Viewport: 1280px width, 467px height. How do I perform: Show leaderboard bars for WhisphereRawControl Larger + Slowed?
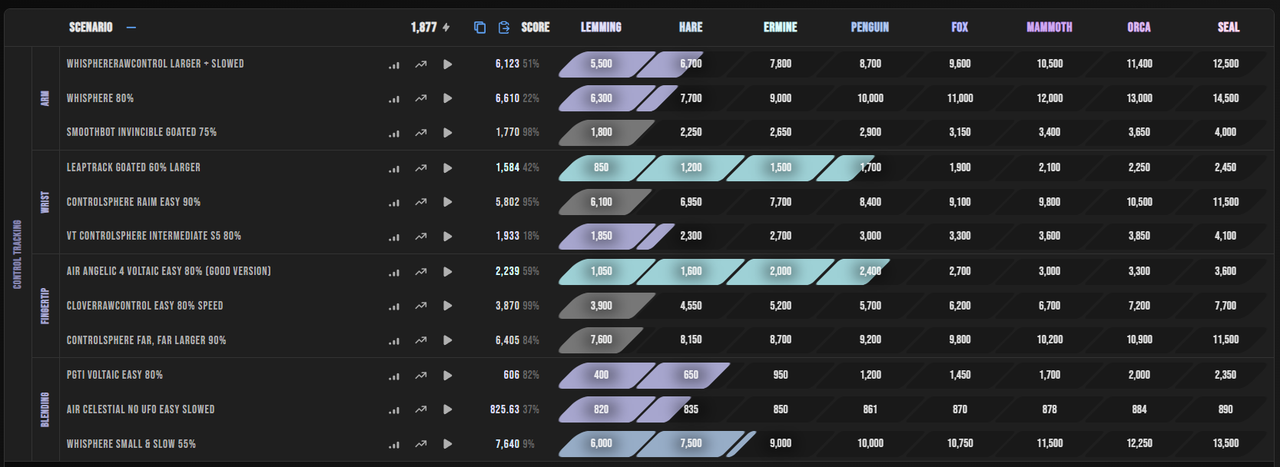[394, 64]
